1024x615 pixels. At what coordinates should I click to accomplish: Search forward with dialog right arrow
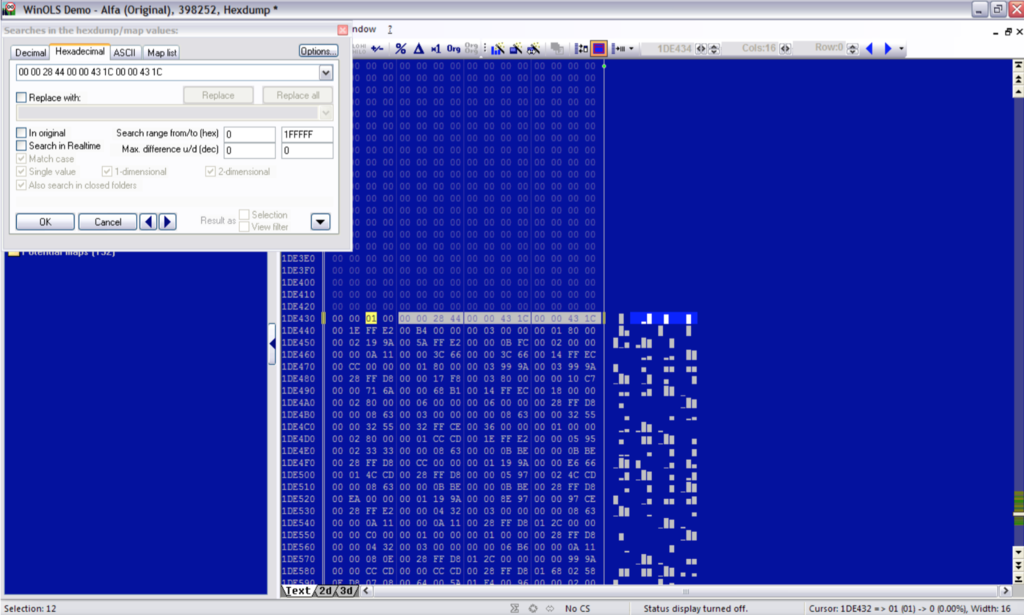[167, 221]
